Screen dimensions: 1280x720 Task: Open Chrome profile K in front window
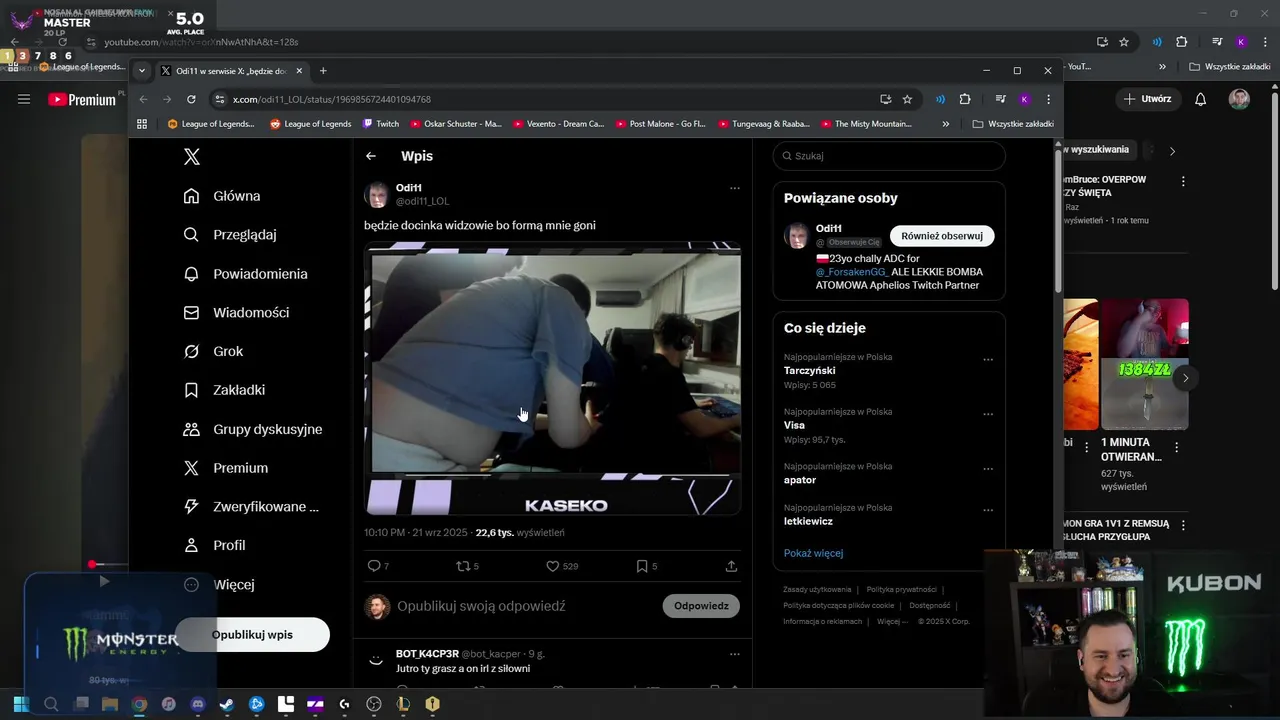pos(1024,99)
